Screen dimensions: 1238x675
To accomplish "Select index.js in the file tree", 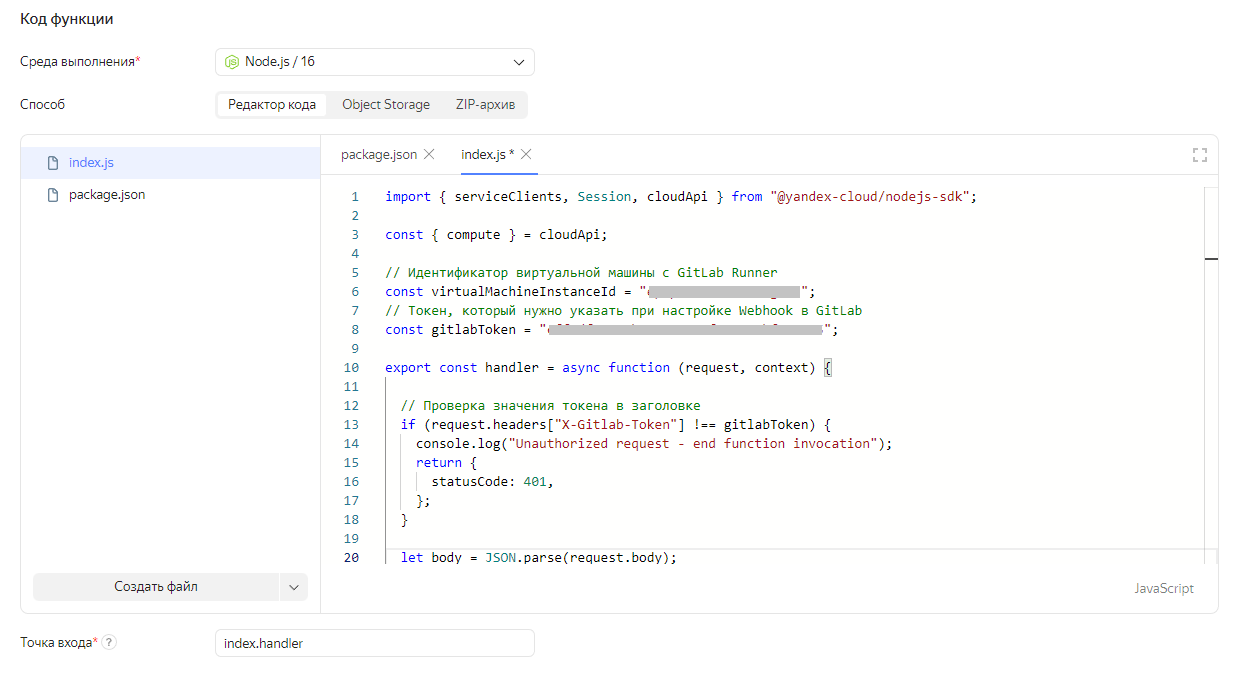I will [x=91, y=163].
